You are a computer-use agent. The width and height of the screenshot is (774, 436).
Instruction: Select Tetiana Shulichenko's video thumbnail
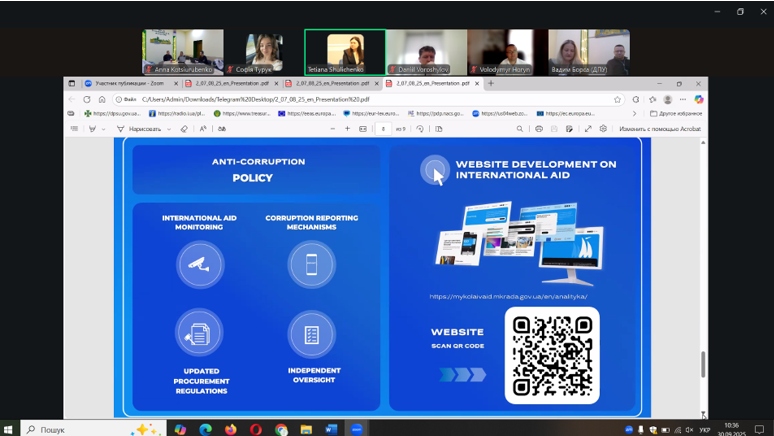(x=345, y=52)
